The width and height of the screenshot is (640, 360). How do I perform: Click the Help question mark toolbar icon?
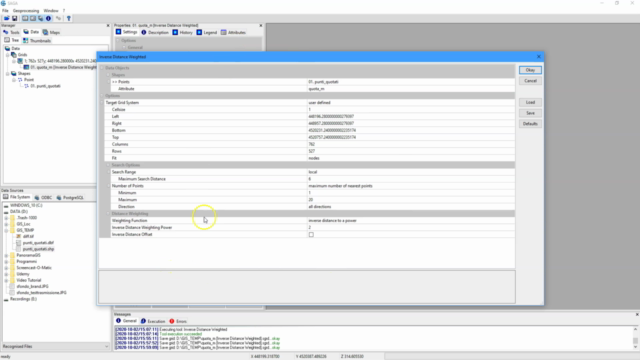pos(69,18)
